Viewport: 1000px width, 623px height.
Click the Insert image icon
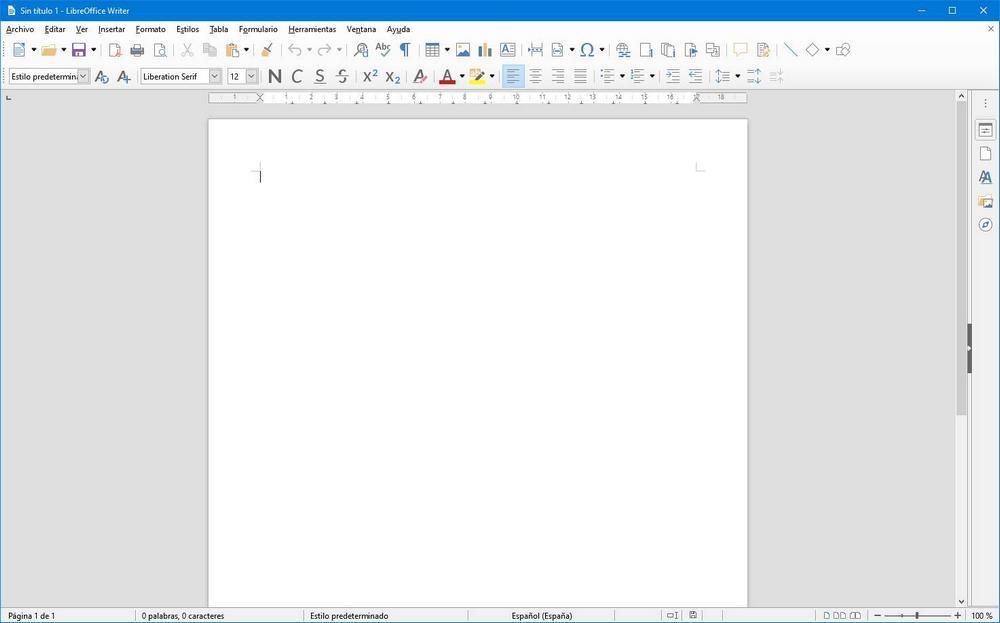point(463,50)
